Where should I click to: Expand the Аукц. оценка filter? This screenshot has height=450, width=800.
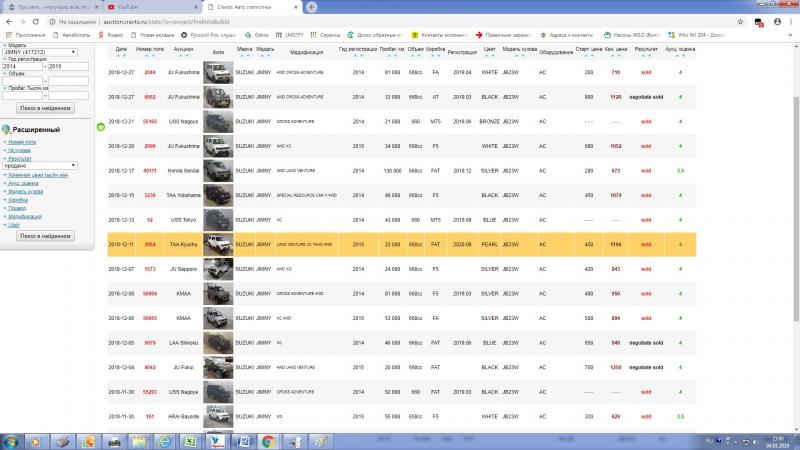(23, 183)
